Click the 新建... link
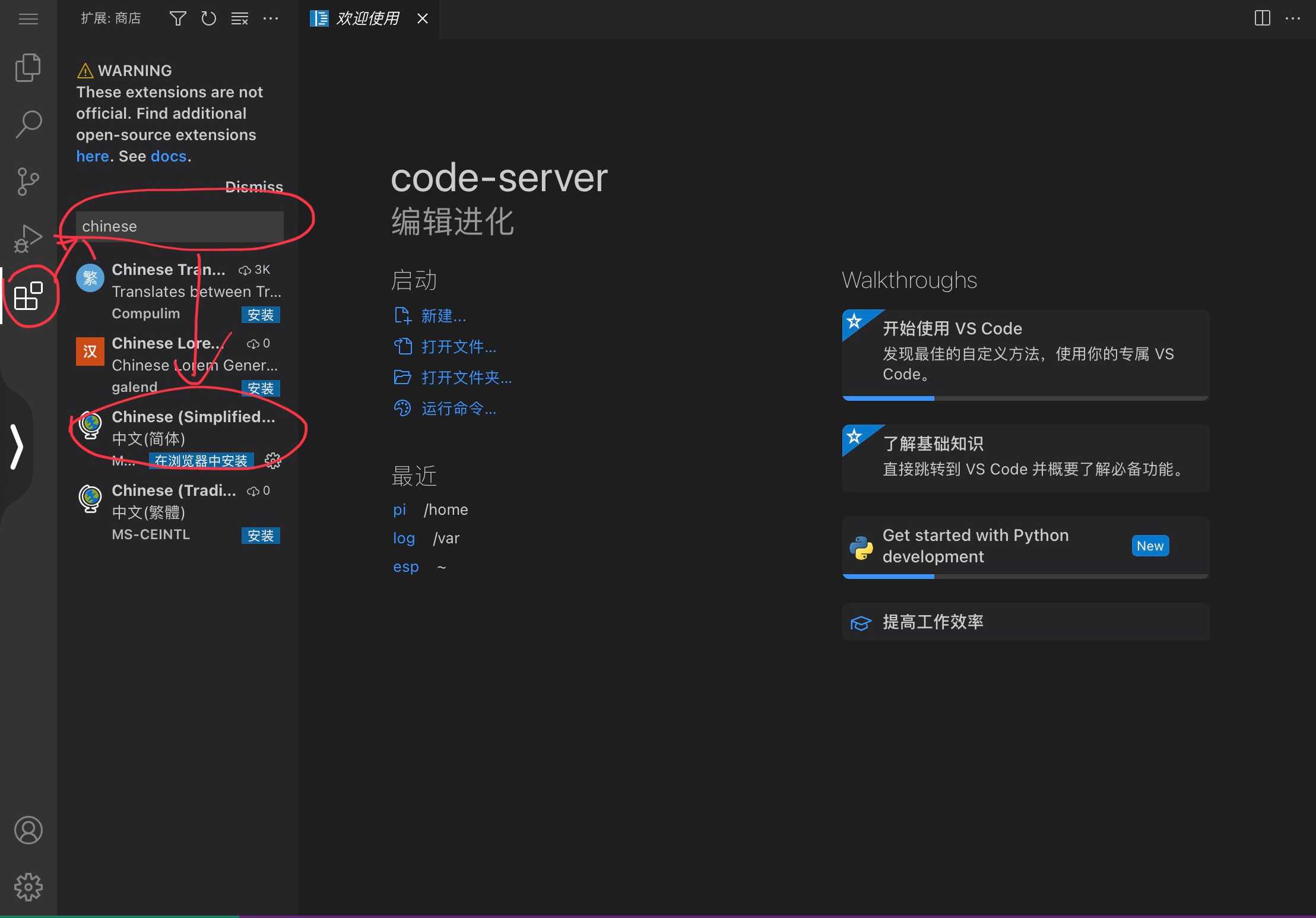The height and width of the screenshot is (918, 1316). click(x=443, y=316)
